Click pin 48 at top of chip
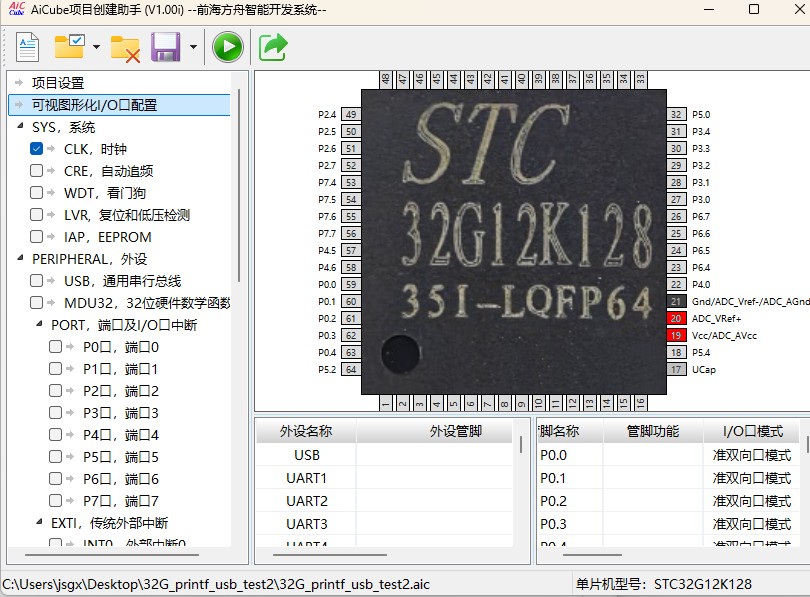The width and height of the screenshot is (810, 597). point(385,80)
